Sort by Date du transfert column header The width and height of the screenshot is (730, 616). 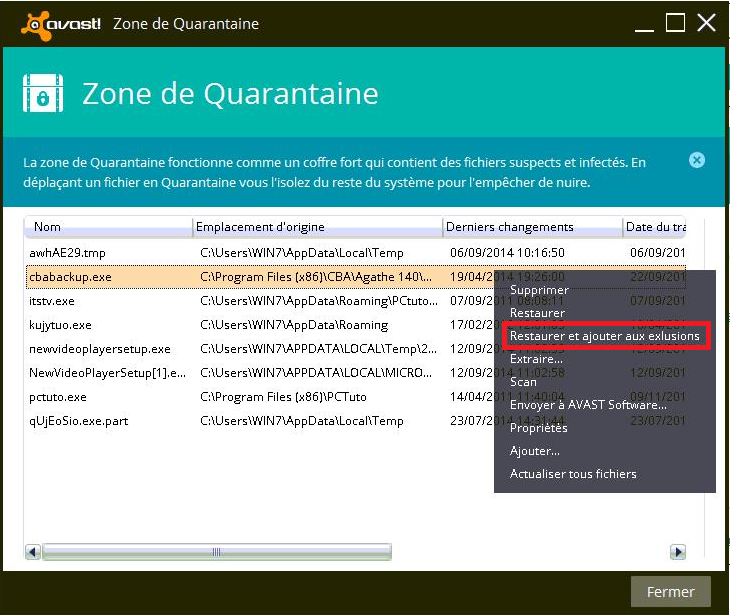pyautogui.click(x=654, y=227)
